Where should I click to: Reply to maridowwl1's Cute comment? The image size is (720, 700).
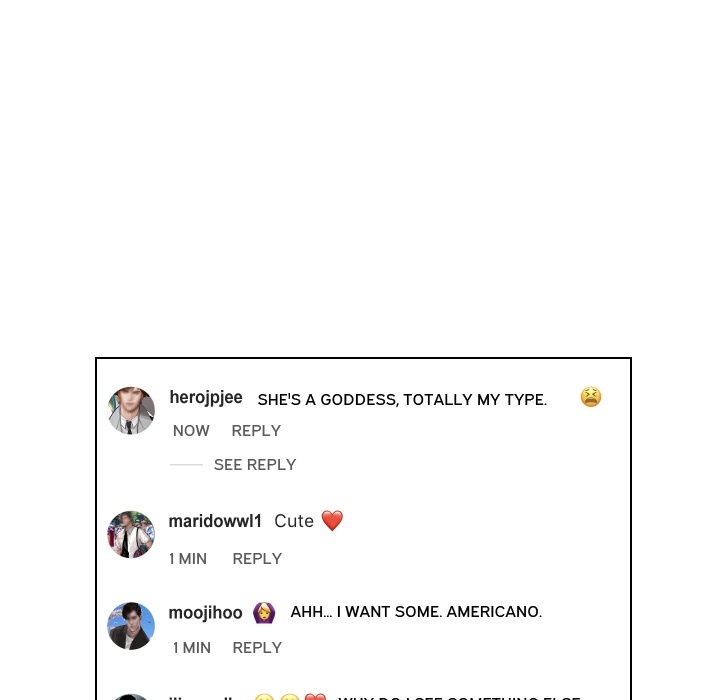point(257,559)
